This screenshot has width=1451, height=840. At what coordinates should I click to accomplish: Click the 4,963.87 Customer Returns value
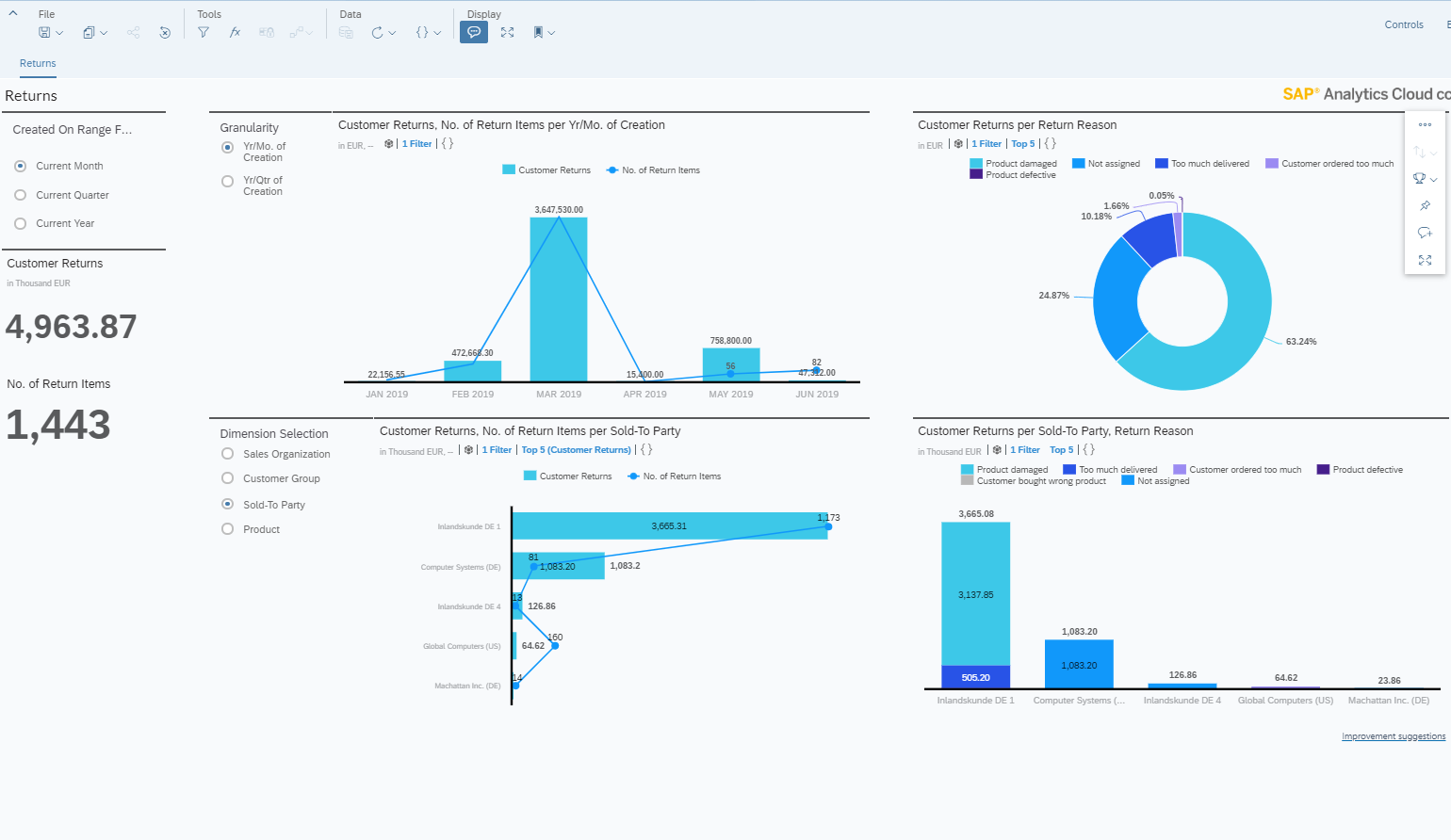pos(72,327)
